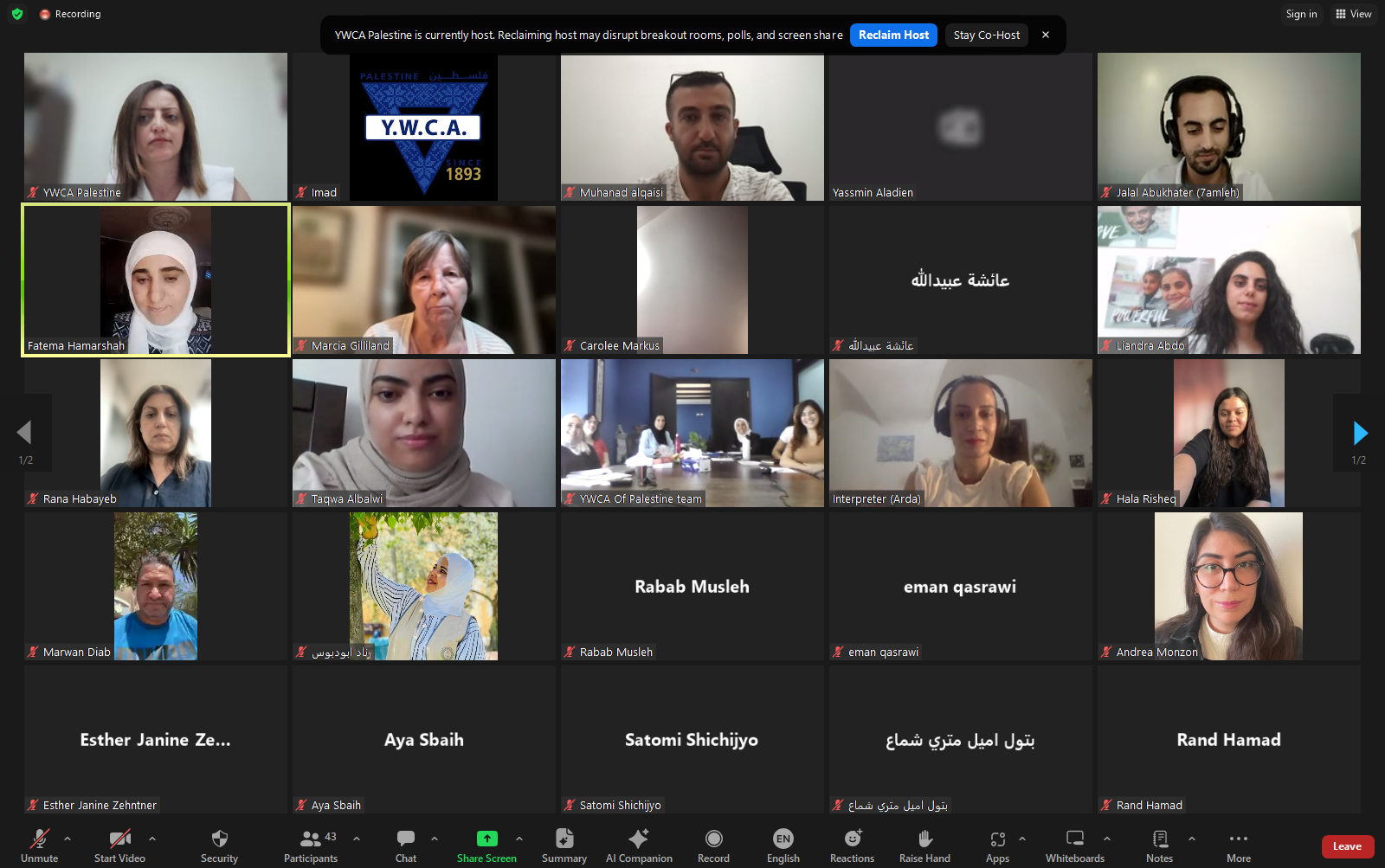1385x868 pixels.
Task: Select the Interpreter (Arda) video tile
Action: click(961, 433)
